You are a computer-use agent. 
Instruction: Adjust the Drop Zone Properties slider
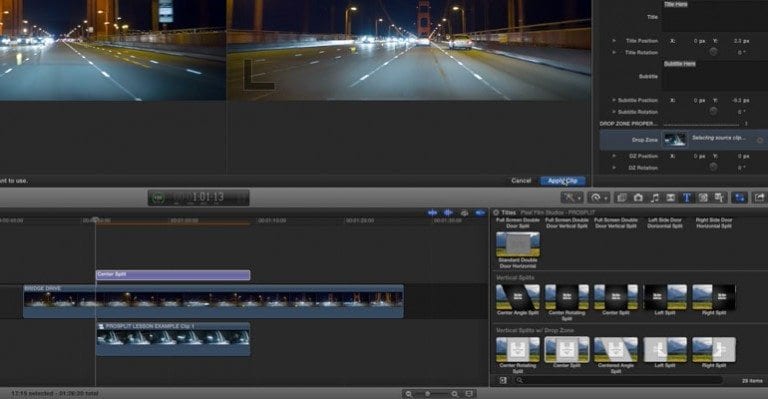coord(701,124)
